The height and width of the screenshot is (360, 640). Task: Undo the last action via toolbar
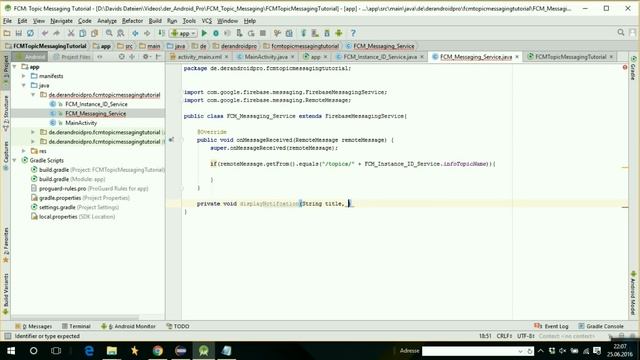[x=44, y=33]
